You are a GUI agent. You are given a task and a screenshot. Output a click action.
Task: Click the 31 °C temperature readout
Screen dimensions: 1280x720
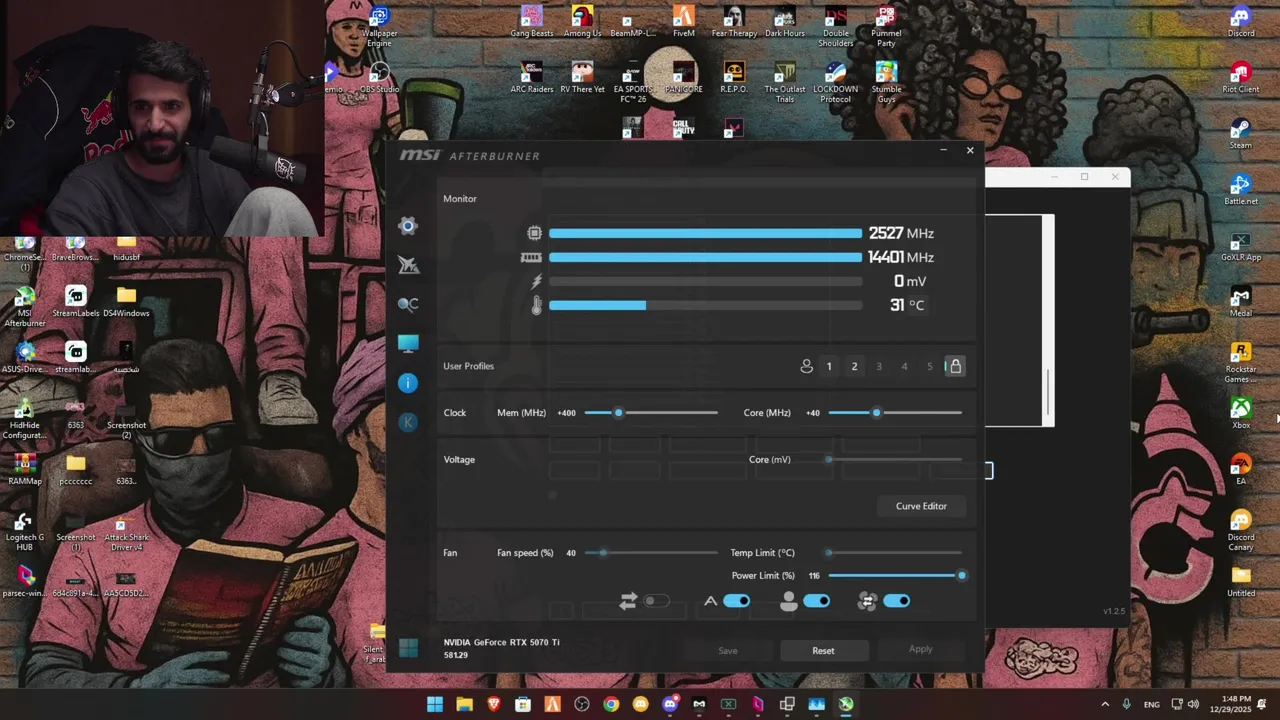[907, 305]
